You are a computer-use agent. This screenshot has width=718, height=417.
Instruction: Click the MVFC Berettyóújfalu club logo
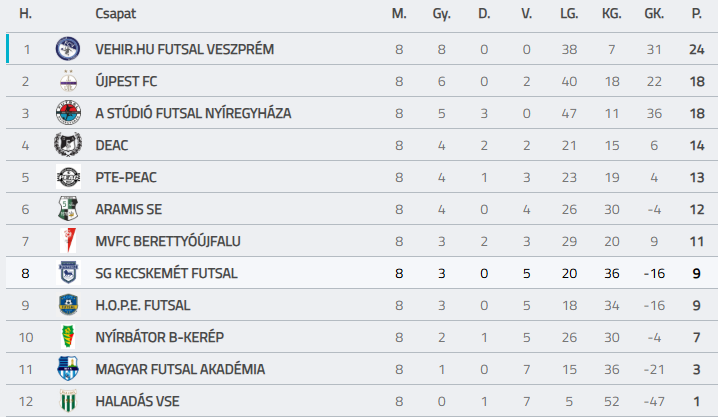coord(67,241)
